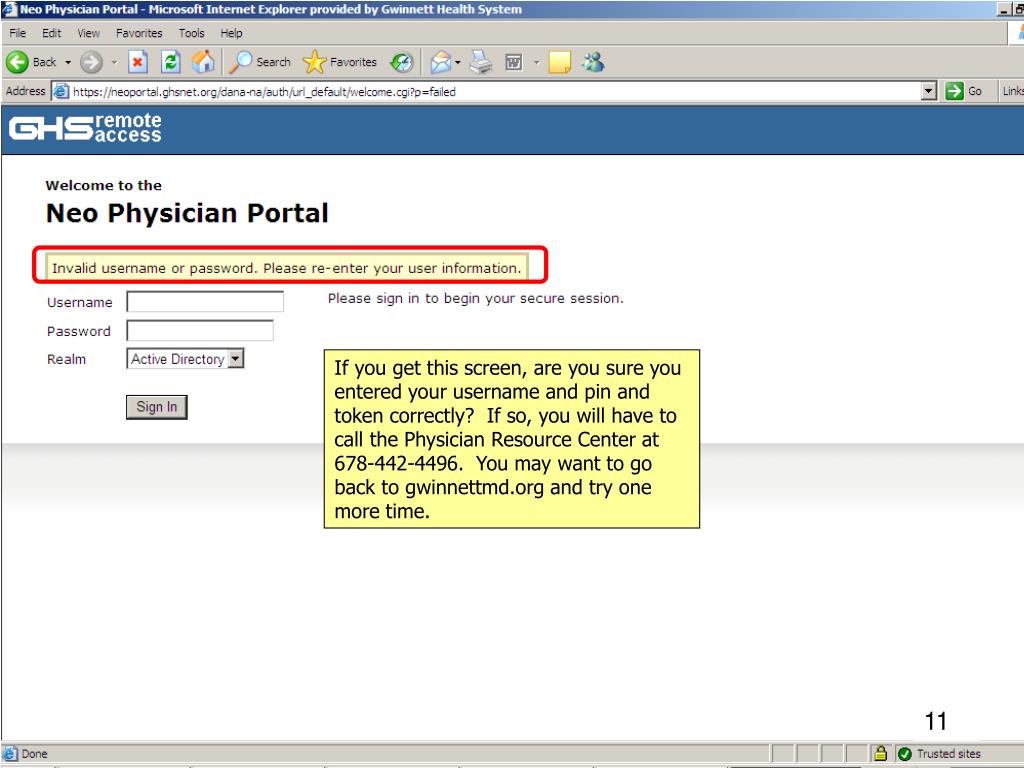
Task: Click into the Username field
Action: 205,302
